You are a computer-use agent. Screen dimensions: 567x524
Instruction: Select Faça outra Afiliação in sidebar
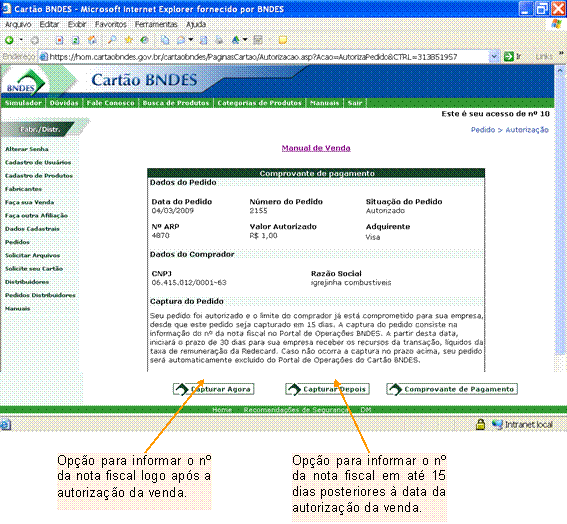coord(36,216)
